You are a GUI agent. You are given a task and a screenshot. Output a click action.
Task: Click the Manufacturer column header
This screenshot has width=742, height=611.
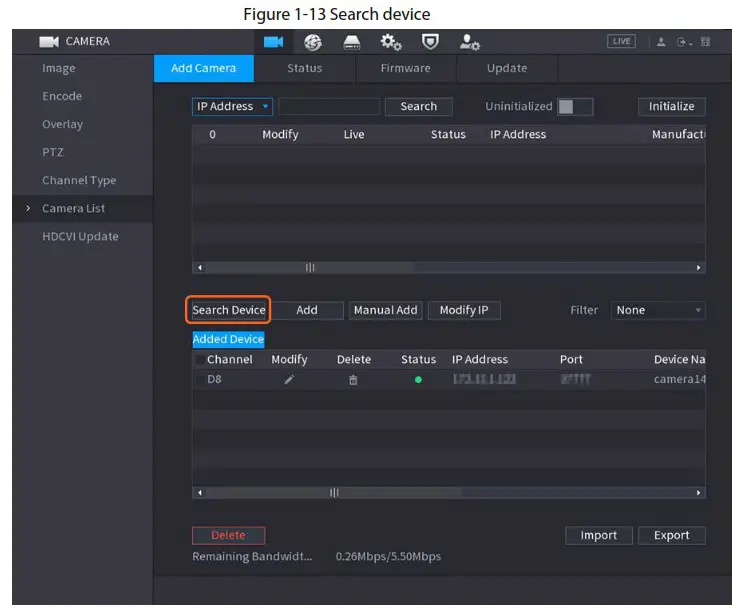point(679,135)
